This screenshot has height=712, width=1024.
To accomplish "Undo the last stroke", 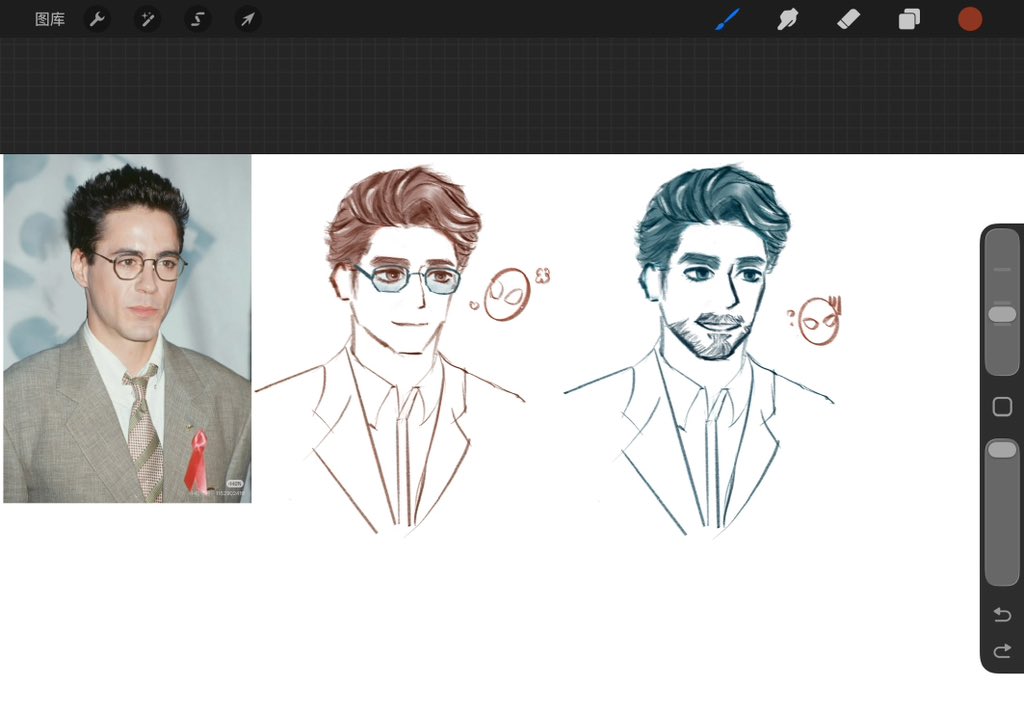I will point(1002,615).
